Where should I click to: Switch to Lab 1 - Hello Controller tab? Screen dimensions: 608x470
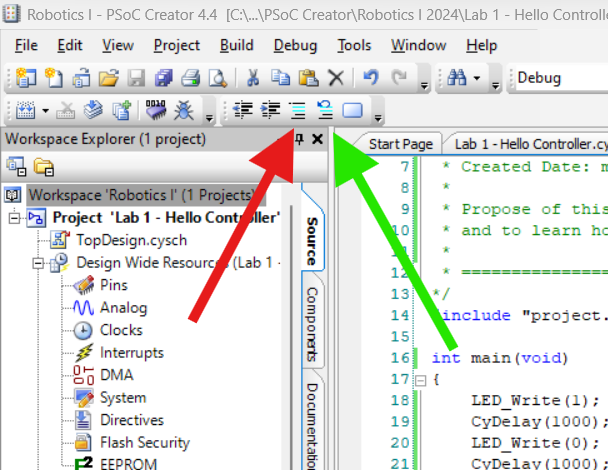tap(527, 144)
